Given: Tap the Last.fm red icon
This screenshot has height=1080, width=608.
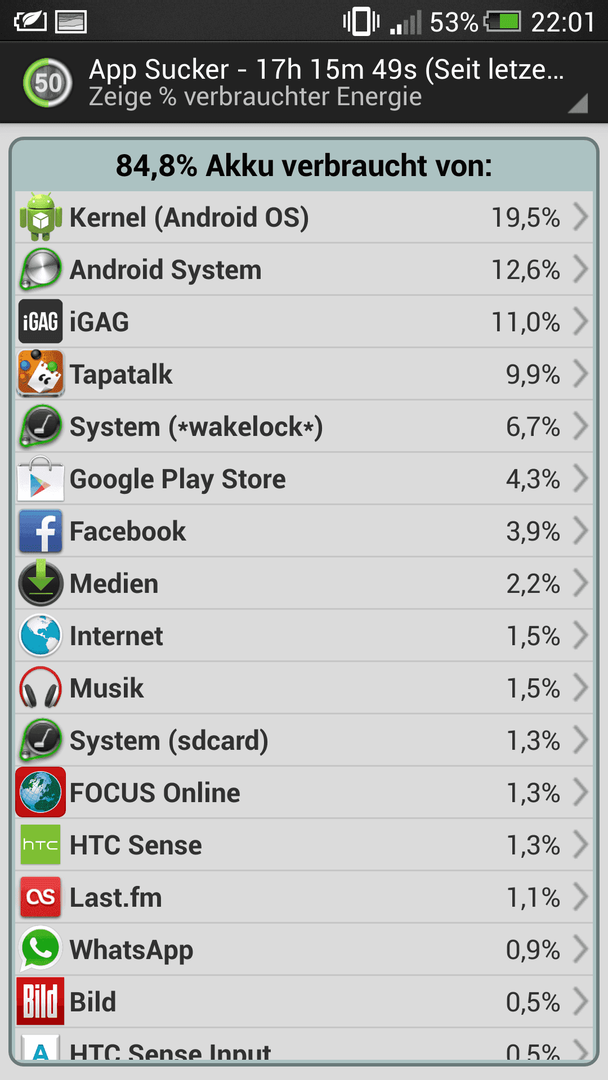Looking at the screenshot, I should tap(41, 897).
